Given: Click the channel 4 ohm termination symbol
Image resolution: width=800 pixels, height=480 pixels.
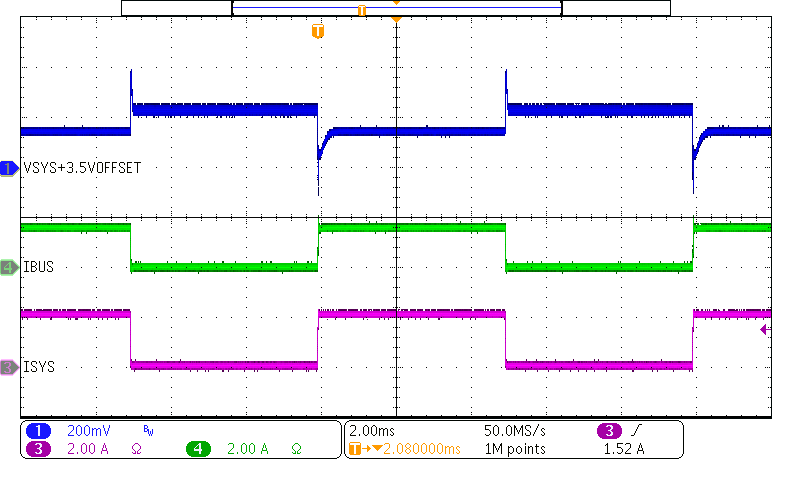Looking at the screenshot, I should [x=295, y=450].
